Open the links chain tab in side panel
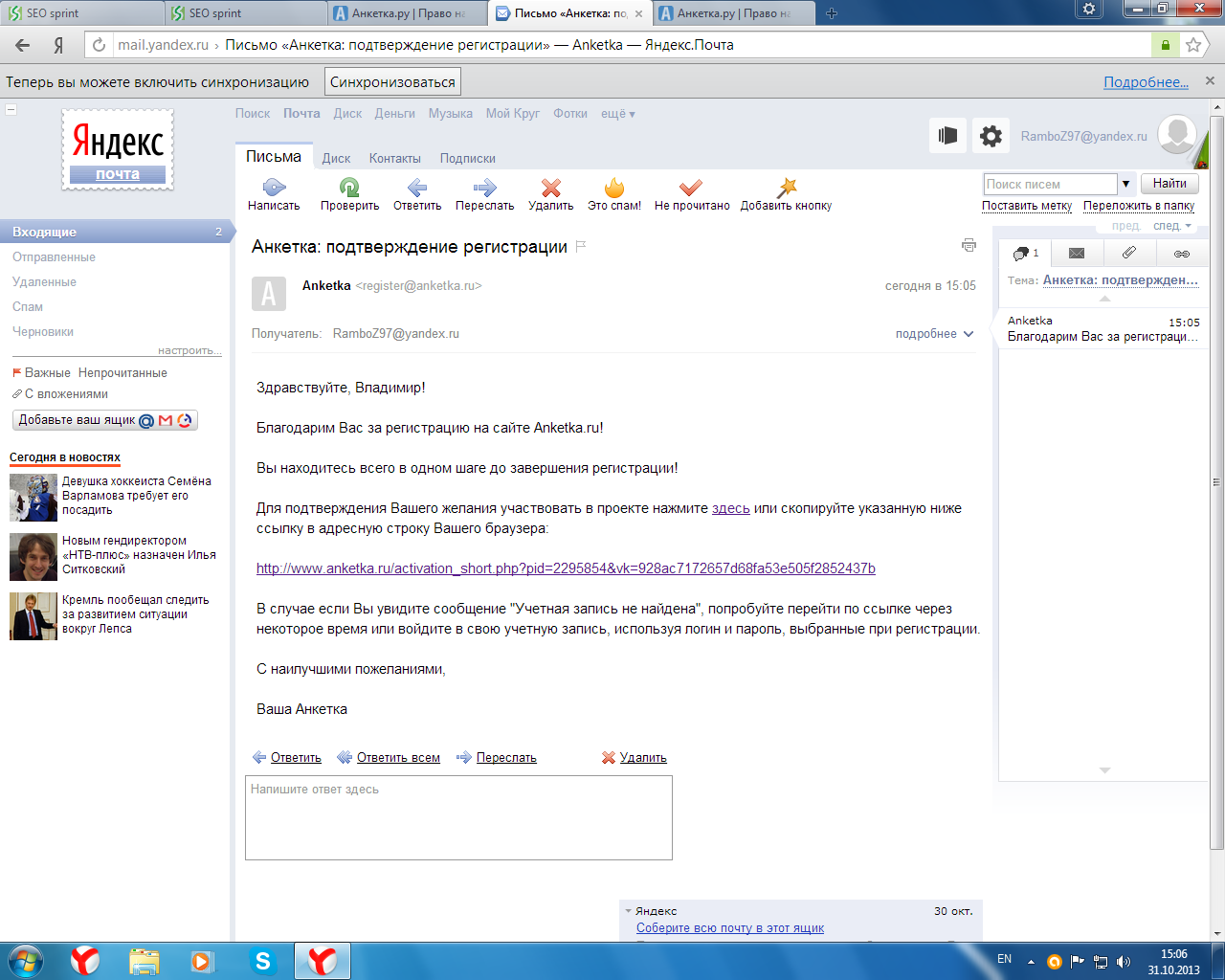1225x980 pixels. pyautogui.click(x=1182, y=253)
